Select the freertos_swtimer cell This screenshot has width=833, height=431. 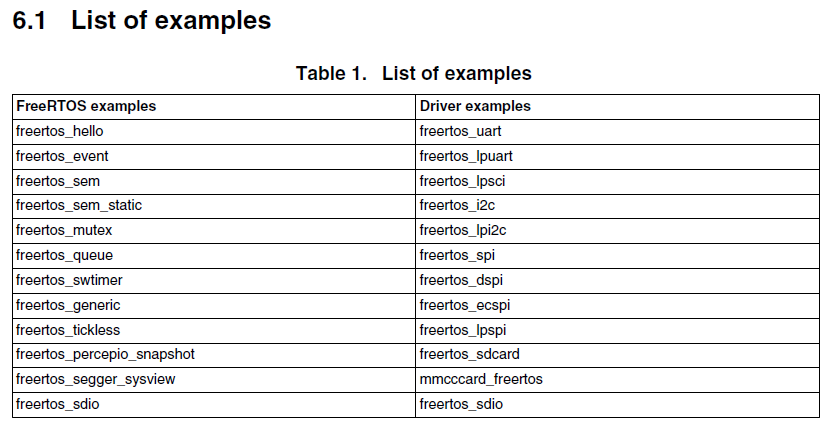coord(70,280)
